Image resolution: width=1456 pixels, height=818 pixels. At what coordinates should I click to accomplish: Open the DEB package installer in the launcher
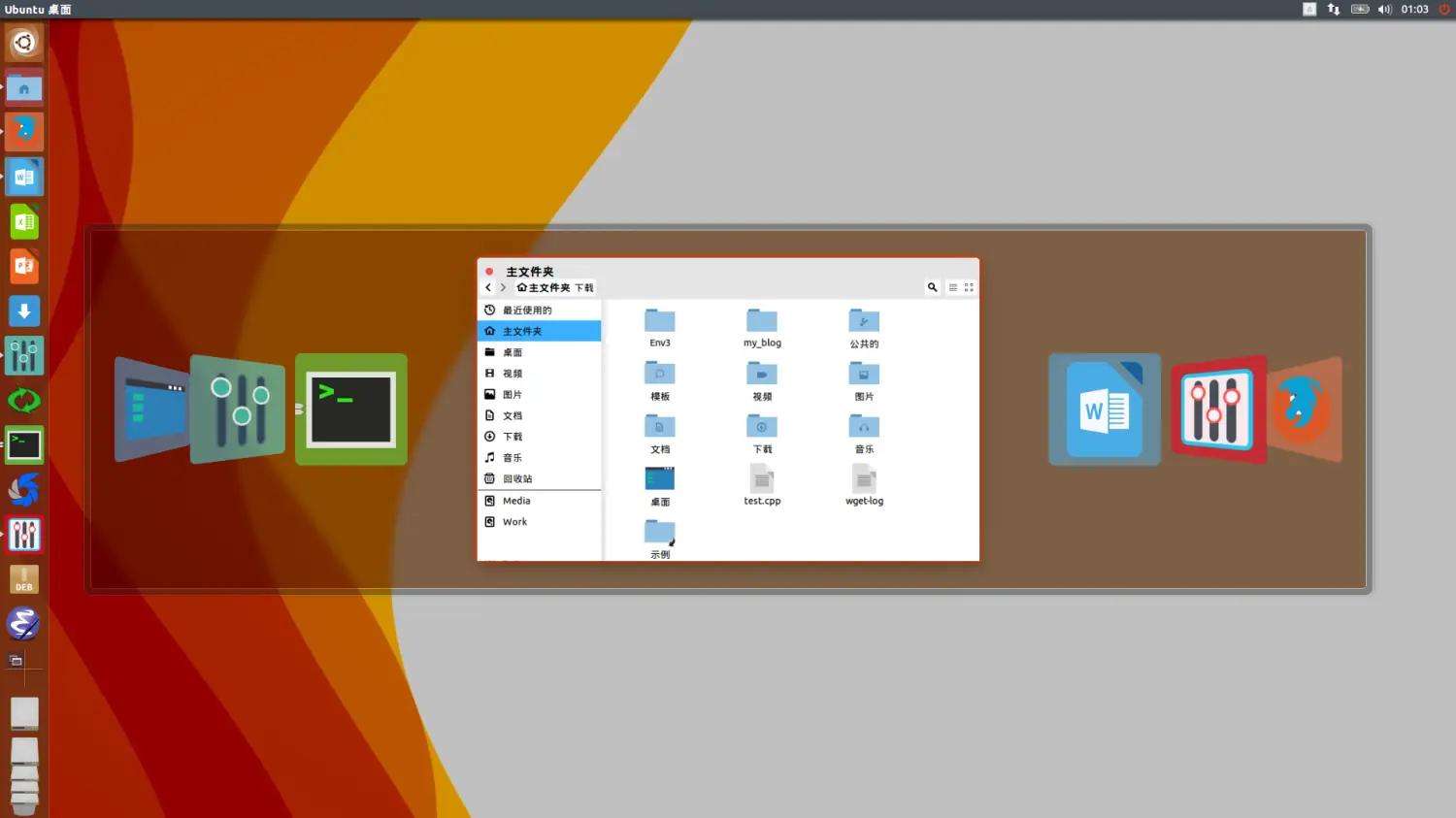pos(24,579)
